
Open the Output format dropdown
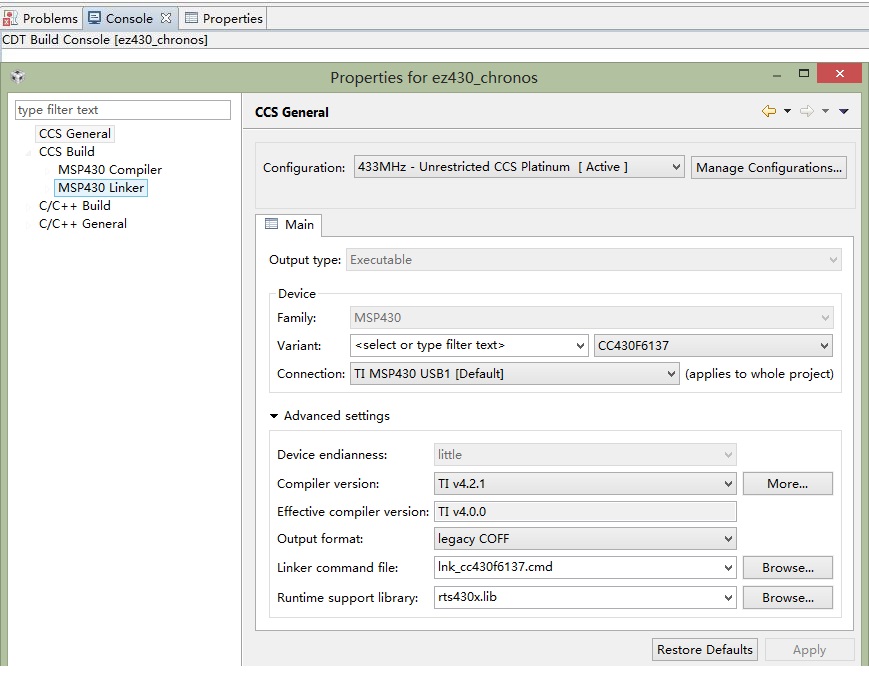tap(728, 539)
